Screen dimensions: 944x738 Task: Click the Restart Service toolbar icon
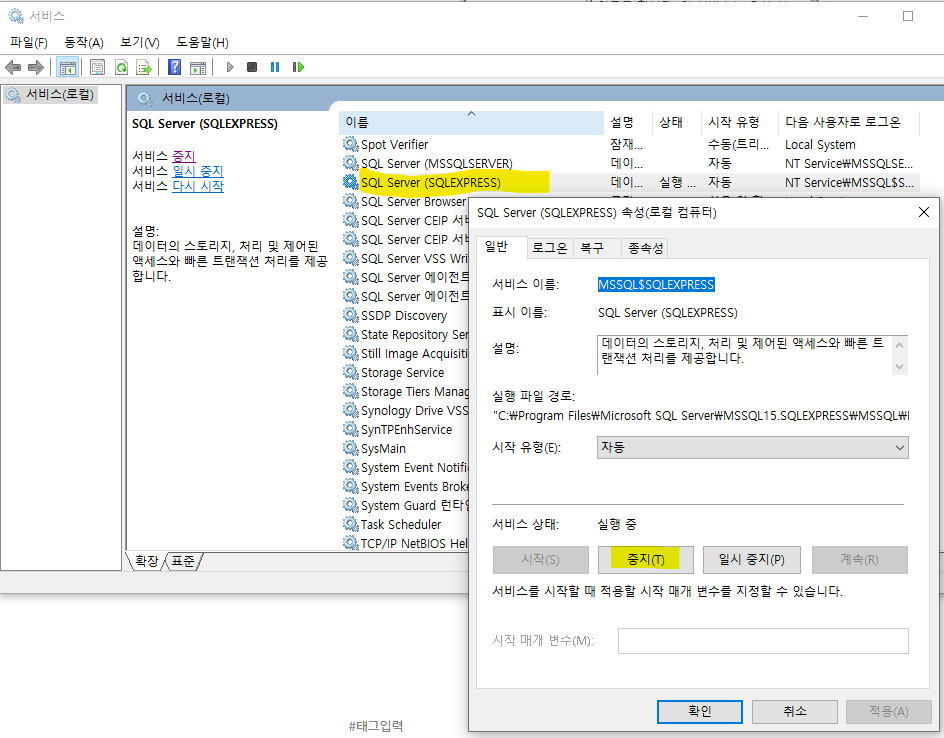pyautogui.click(x=298, y=67)
